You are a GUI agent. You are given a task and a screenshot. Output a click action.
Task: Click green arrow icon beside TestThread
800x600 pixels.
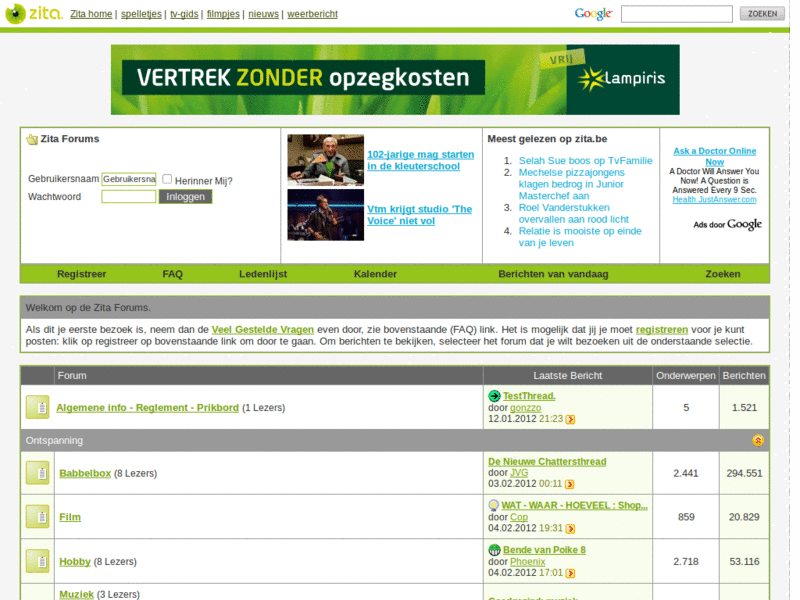(494, 396)
